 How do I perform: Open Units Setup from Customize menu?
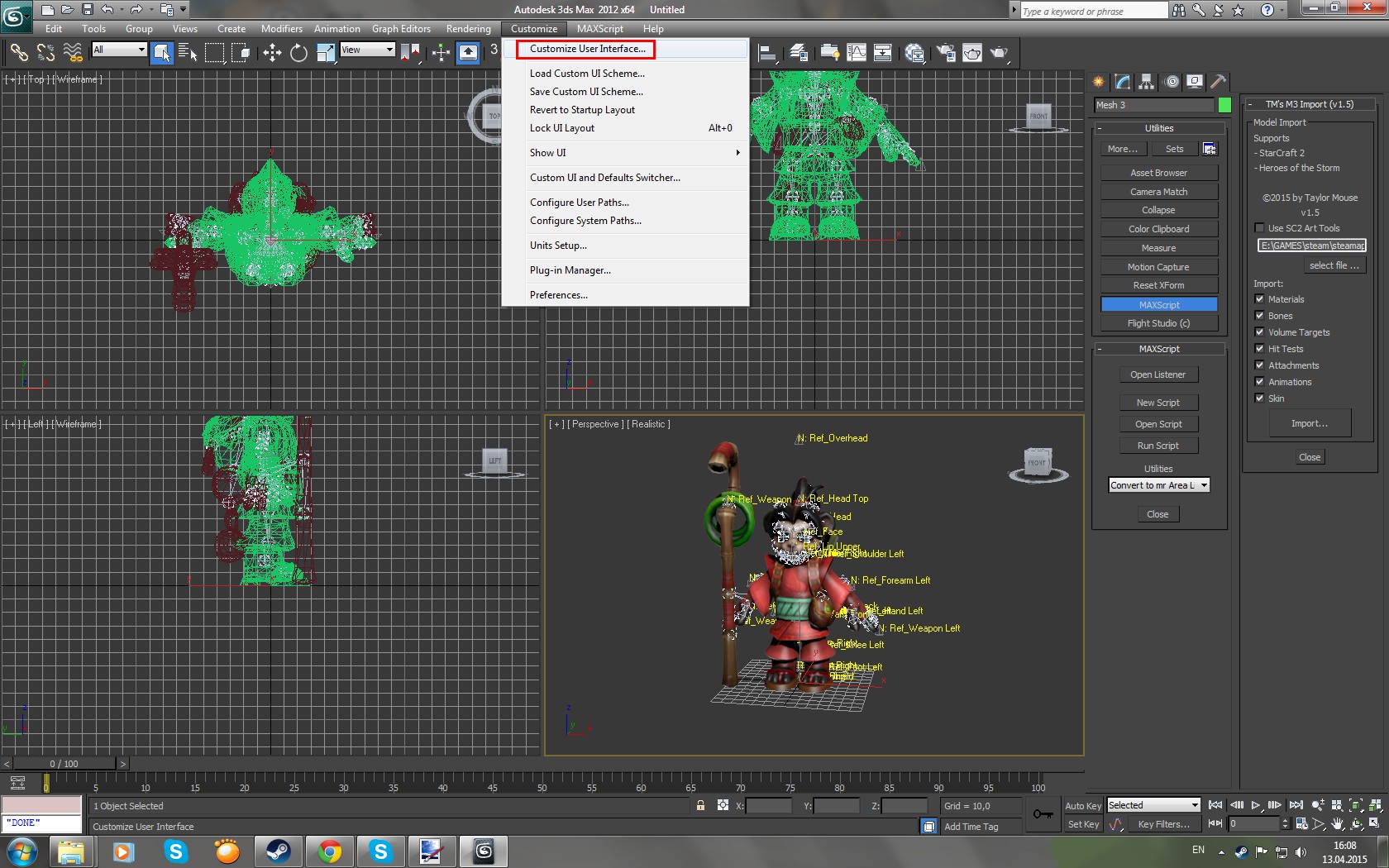tap(625, 246)
